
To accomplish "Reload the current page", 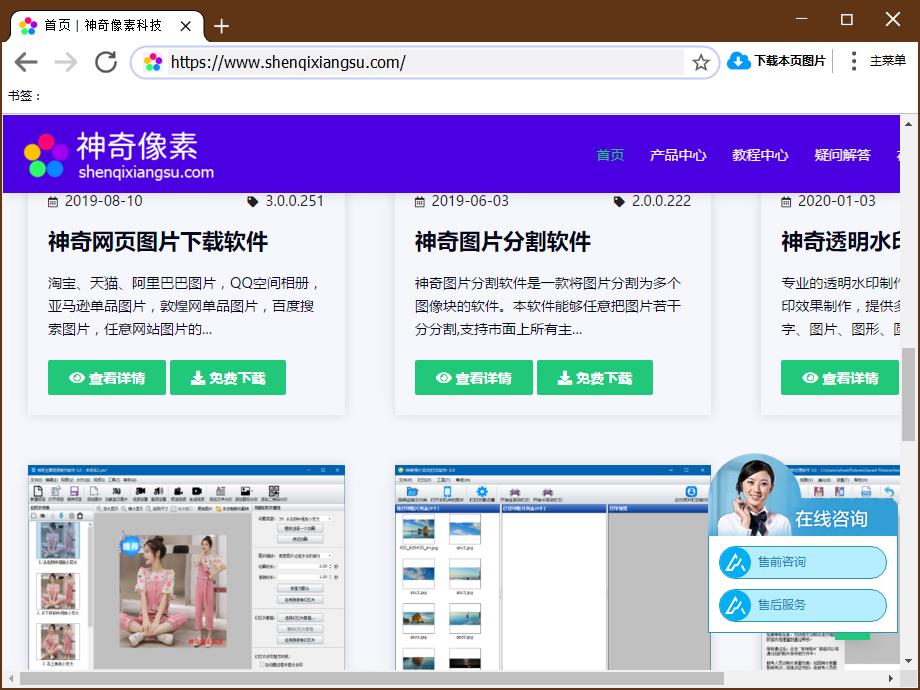I will pyautogui.click(x=106, y=62).
